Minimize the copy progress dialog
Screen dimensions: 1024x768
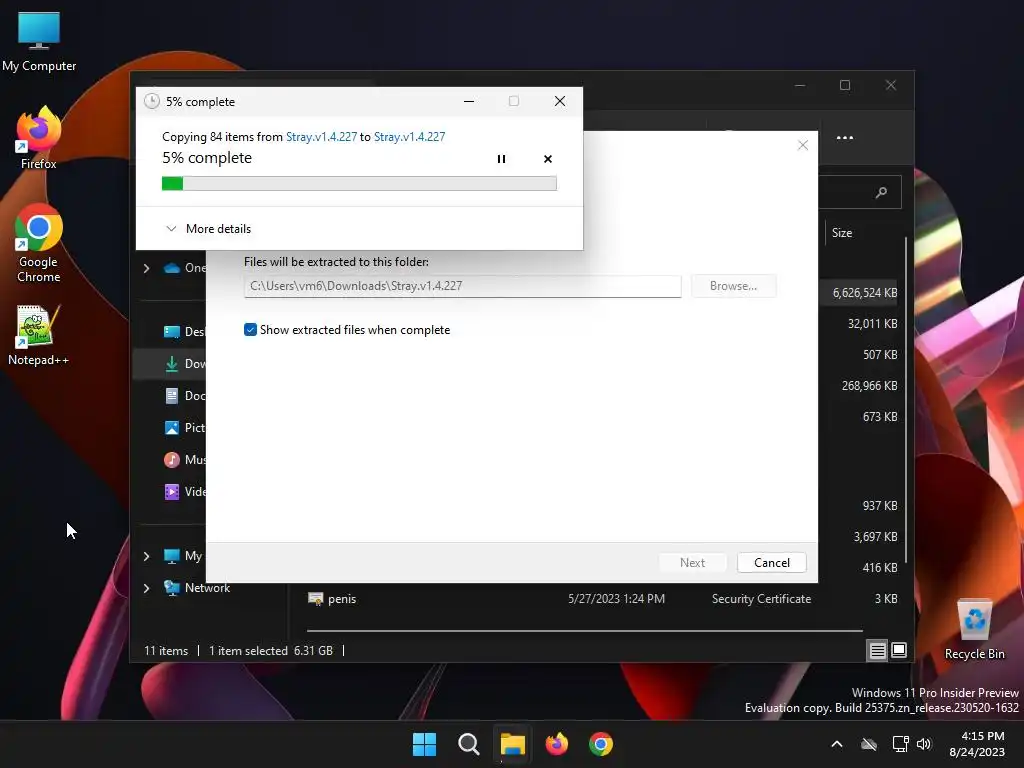click(x=469, y=101)
